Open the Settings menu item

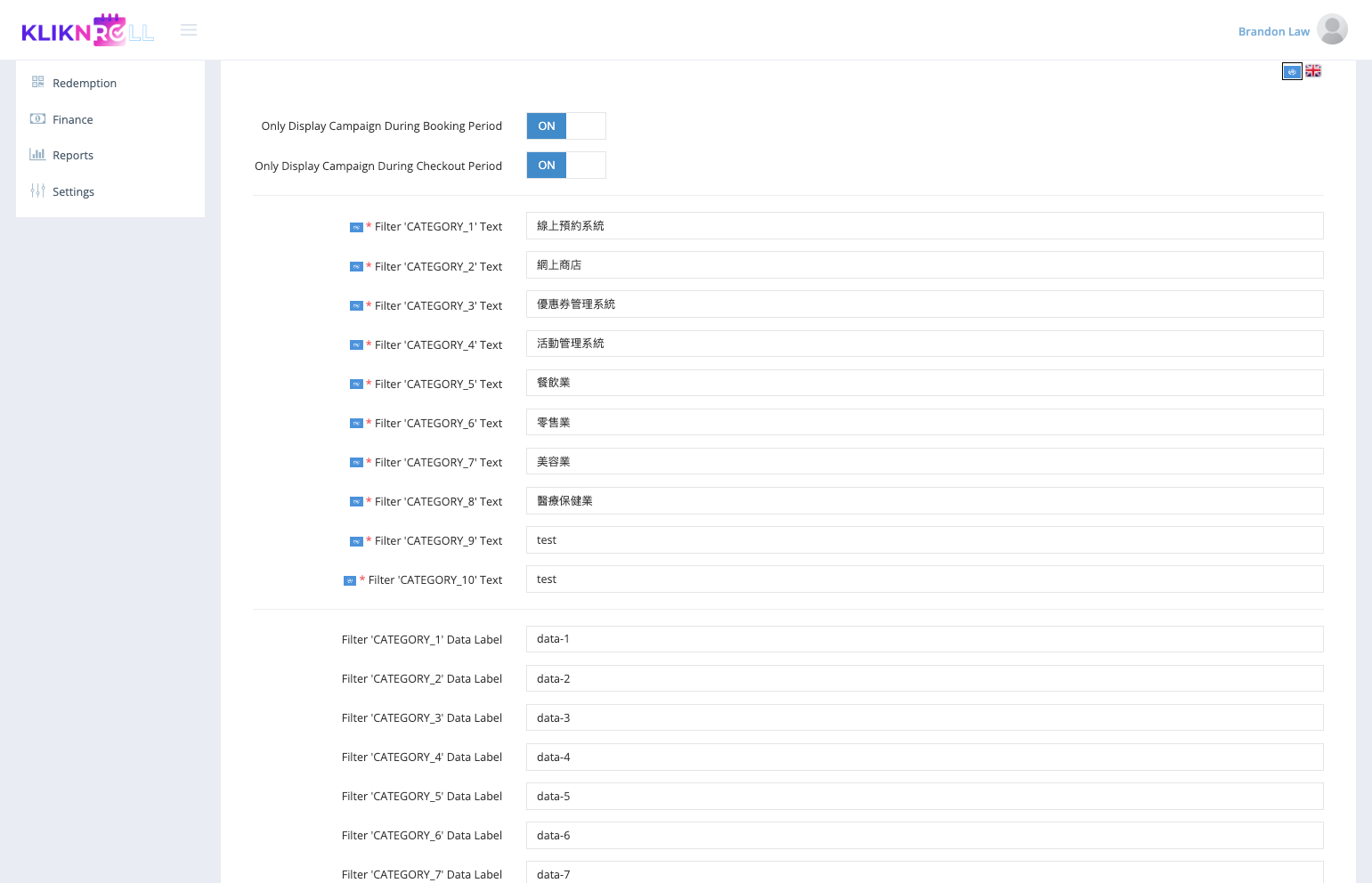click(73, 191)
